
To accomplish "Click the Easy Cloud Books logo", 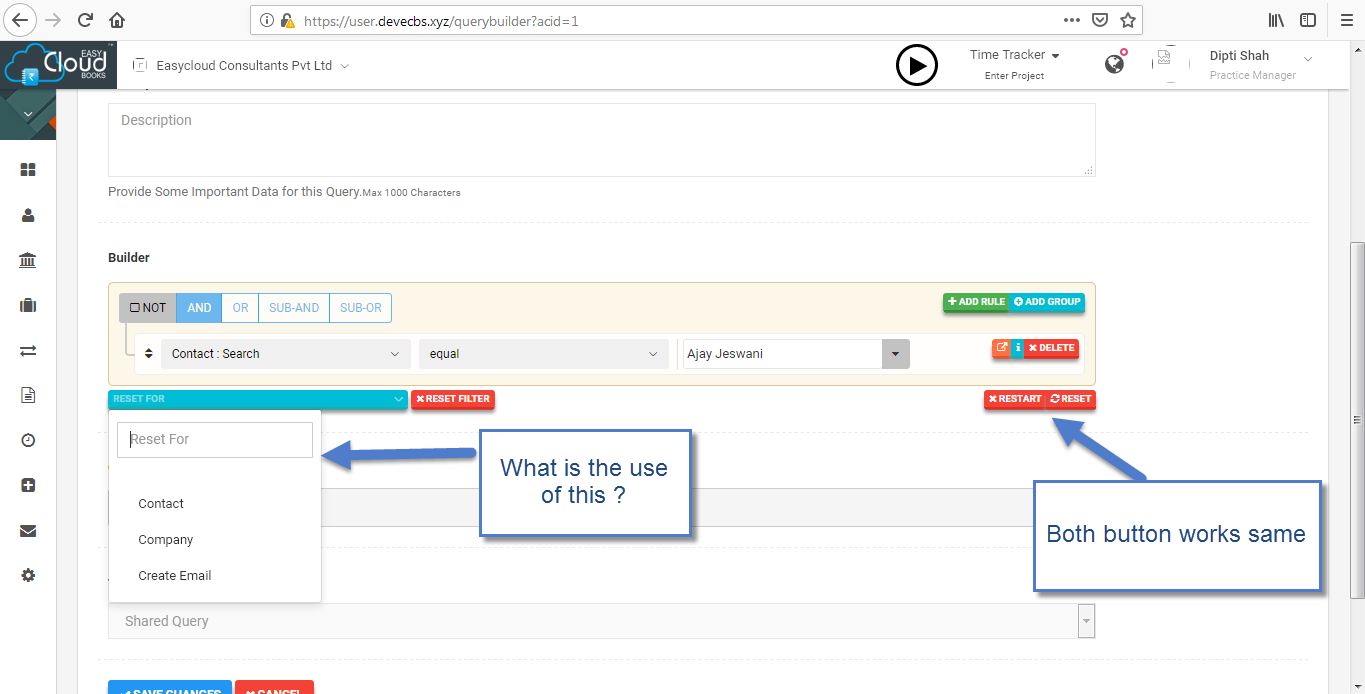I will (x=57, y=64).
